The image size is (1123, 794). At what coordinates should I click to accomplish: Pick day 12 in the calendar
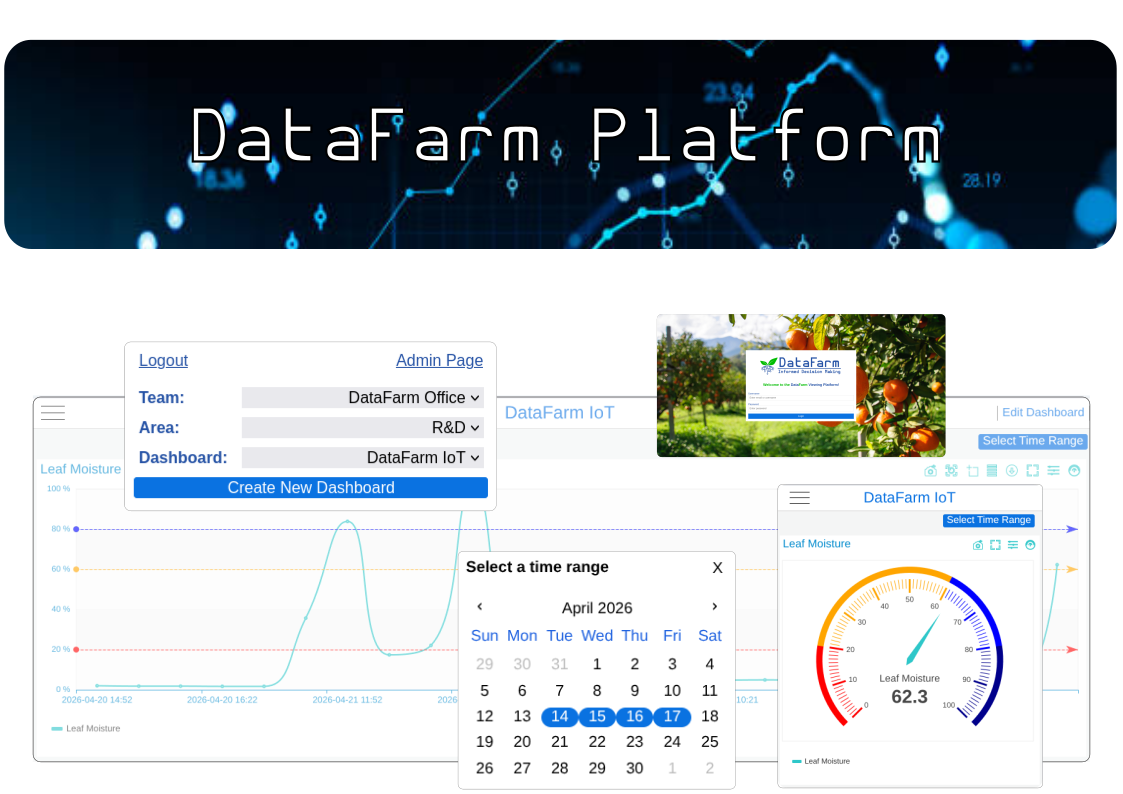click(x=485, y=717)
